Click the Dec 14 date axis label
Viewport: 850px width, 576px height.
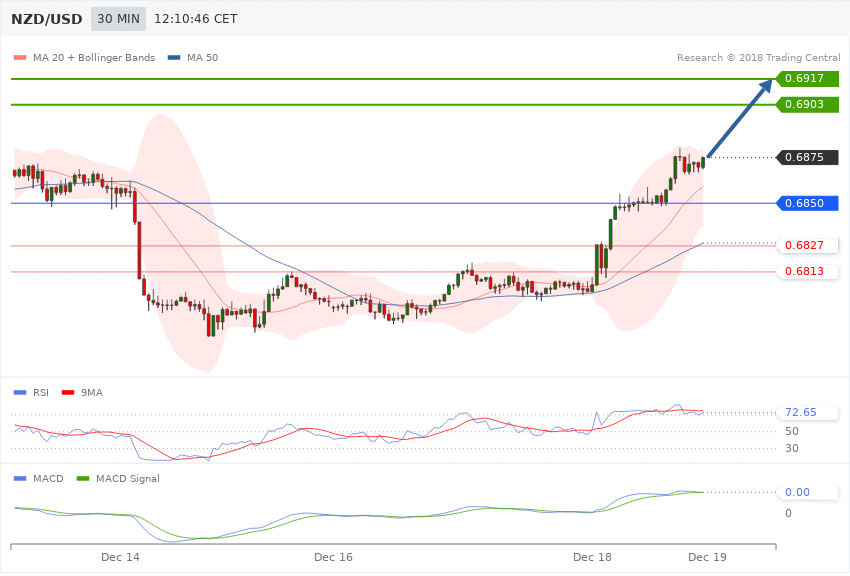click(x=120, y=557)
